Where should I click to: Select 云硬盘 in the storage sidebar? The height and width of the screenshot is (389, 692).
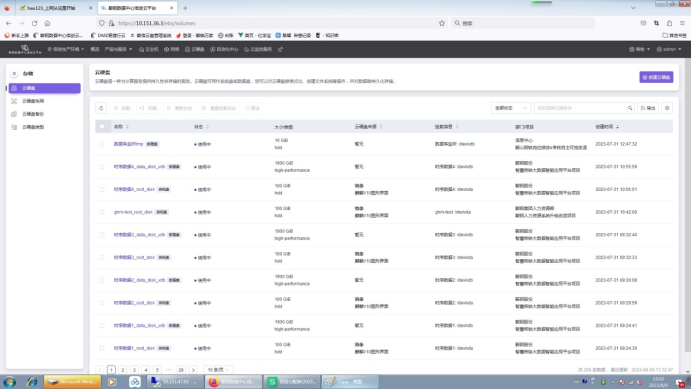45,88
